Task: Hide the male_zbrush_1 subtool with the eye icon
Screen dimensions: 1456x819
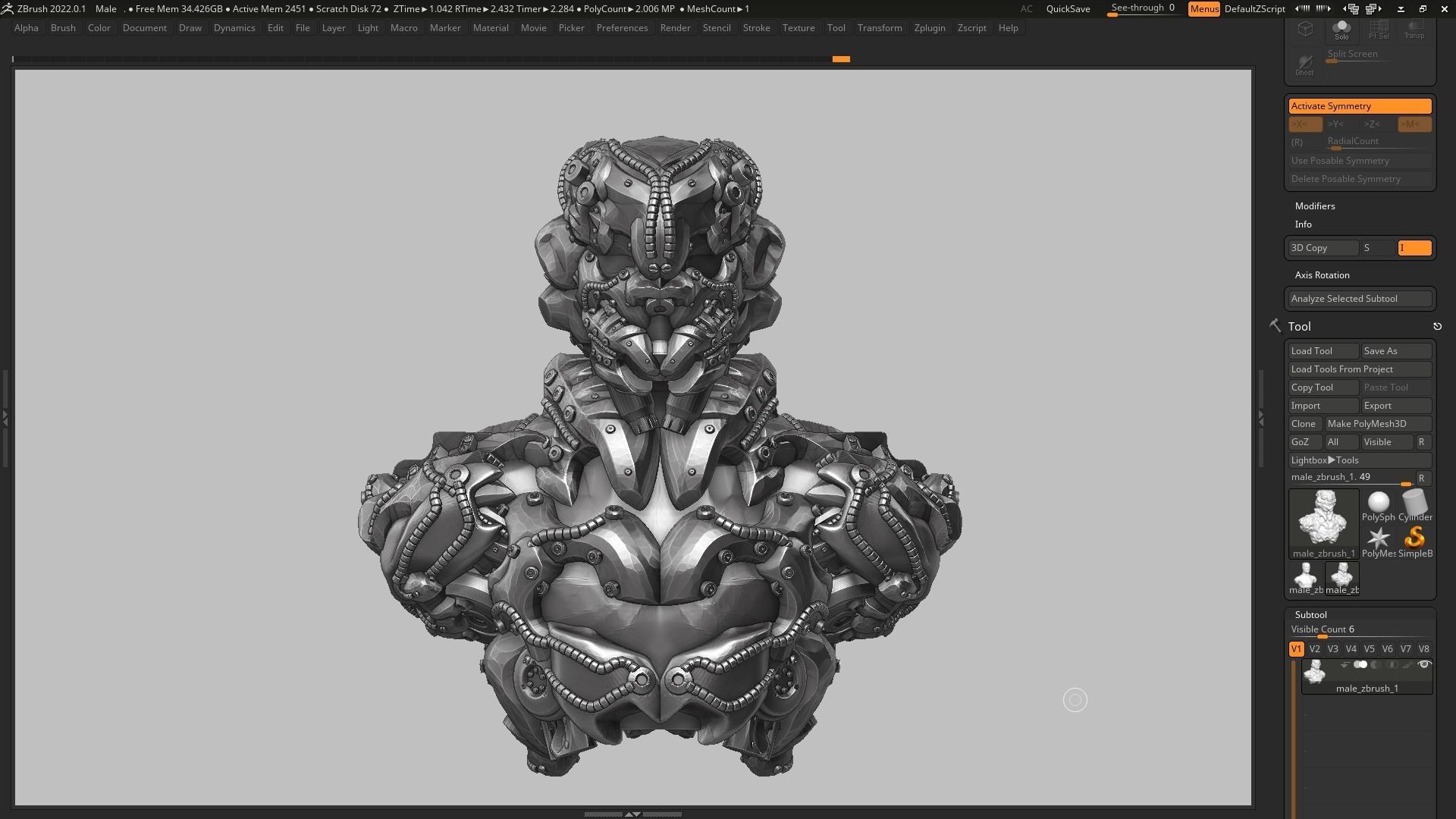Action: tap(1424, 665)
